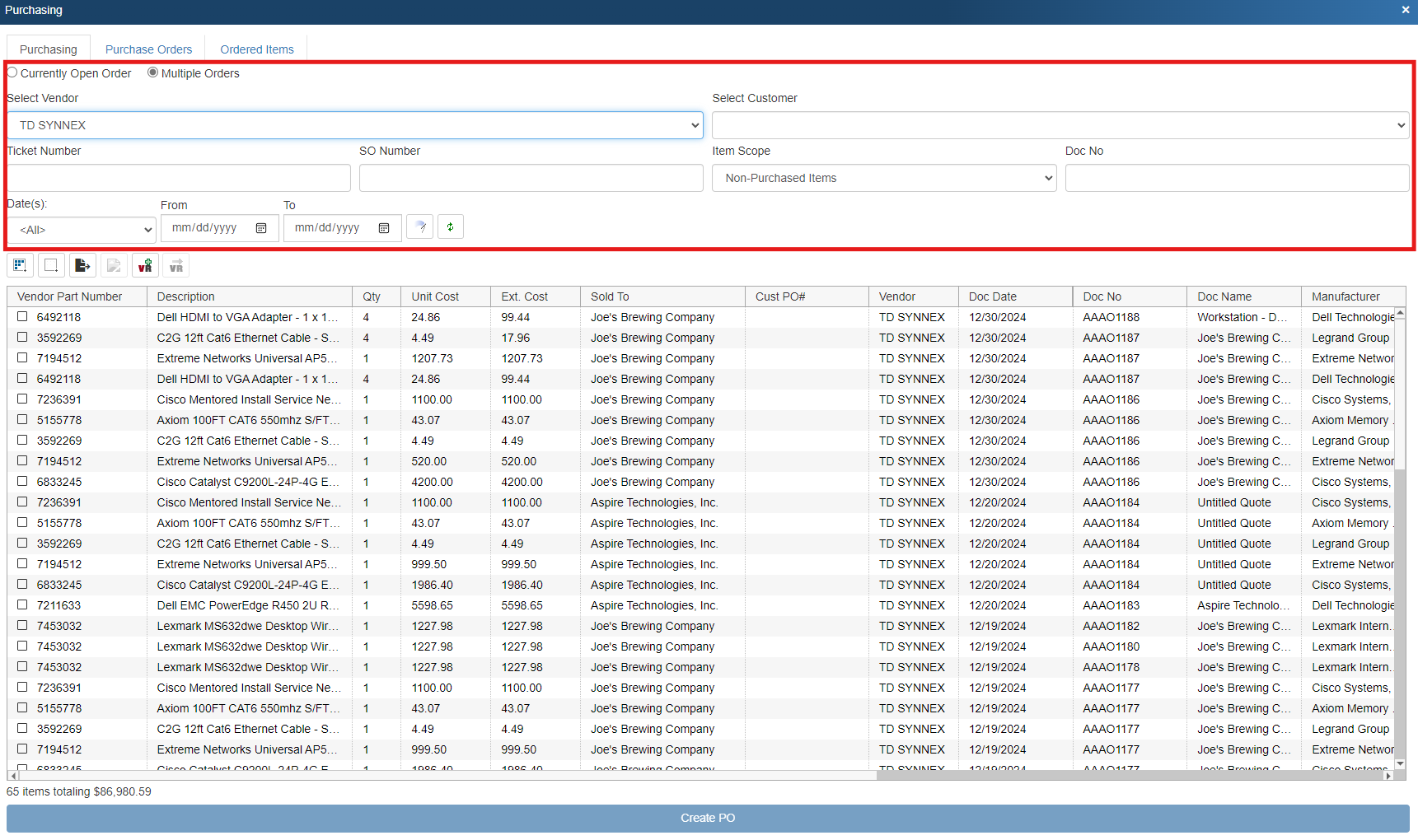Open the From date calendar picker
1418x840 pixels.
(261, 228)
